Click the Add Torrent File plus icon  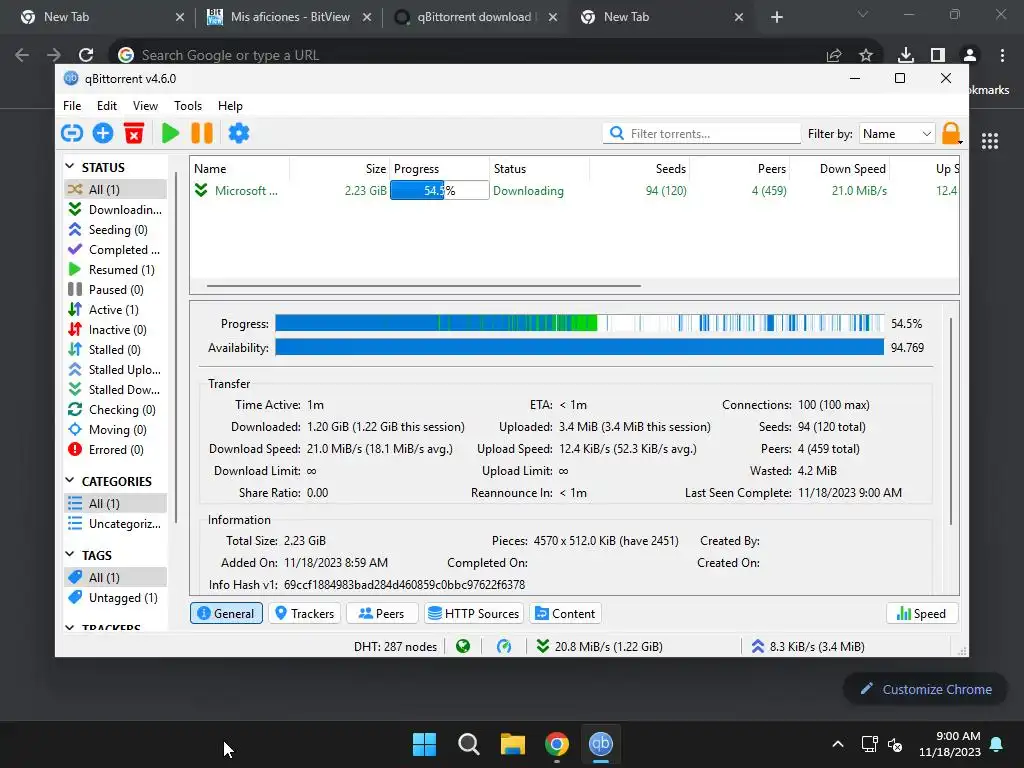coord(103,133)
